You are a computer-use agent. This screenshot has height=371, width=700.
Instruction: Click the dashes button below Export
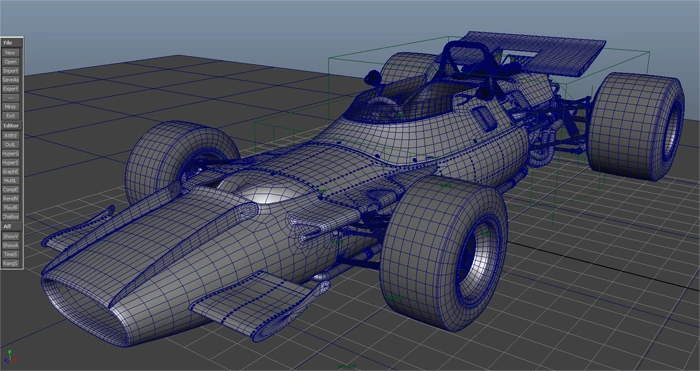11,98
